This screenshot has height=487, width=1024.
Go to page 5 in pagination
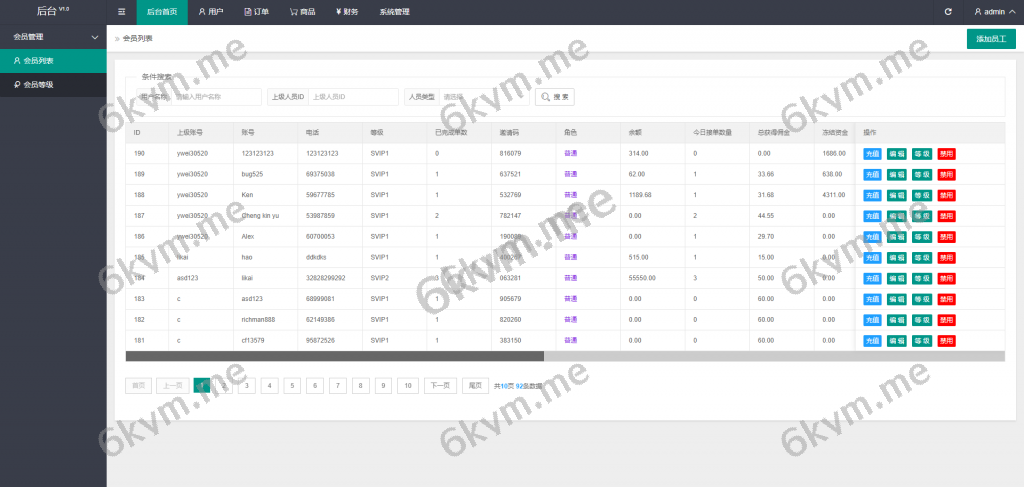[x=291, y=385]
